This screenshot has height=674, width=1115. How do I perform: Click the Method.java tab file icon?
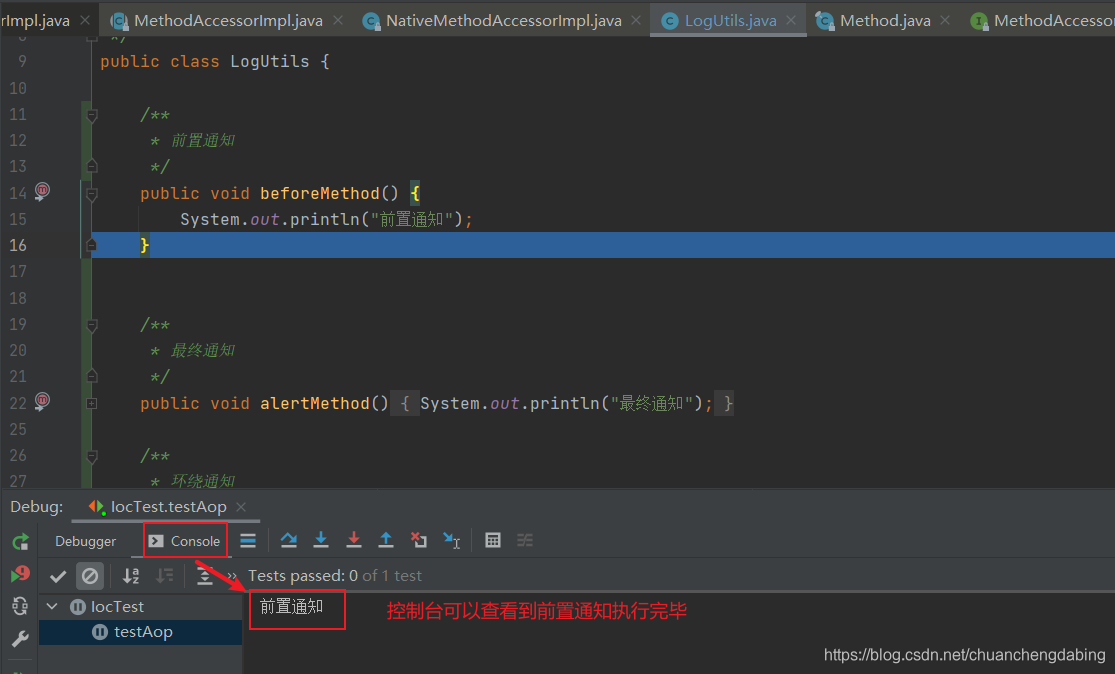(x=825, y=21)
